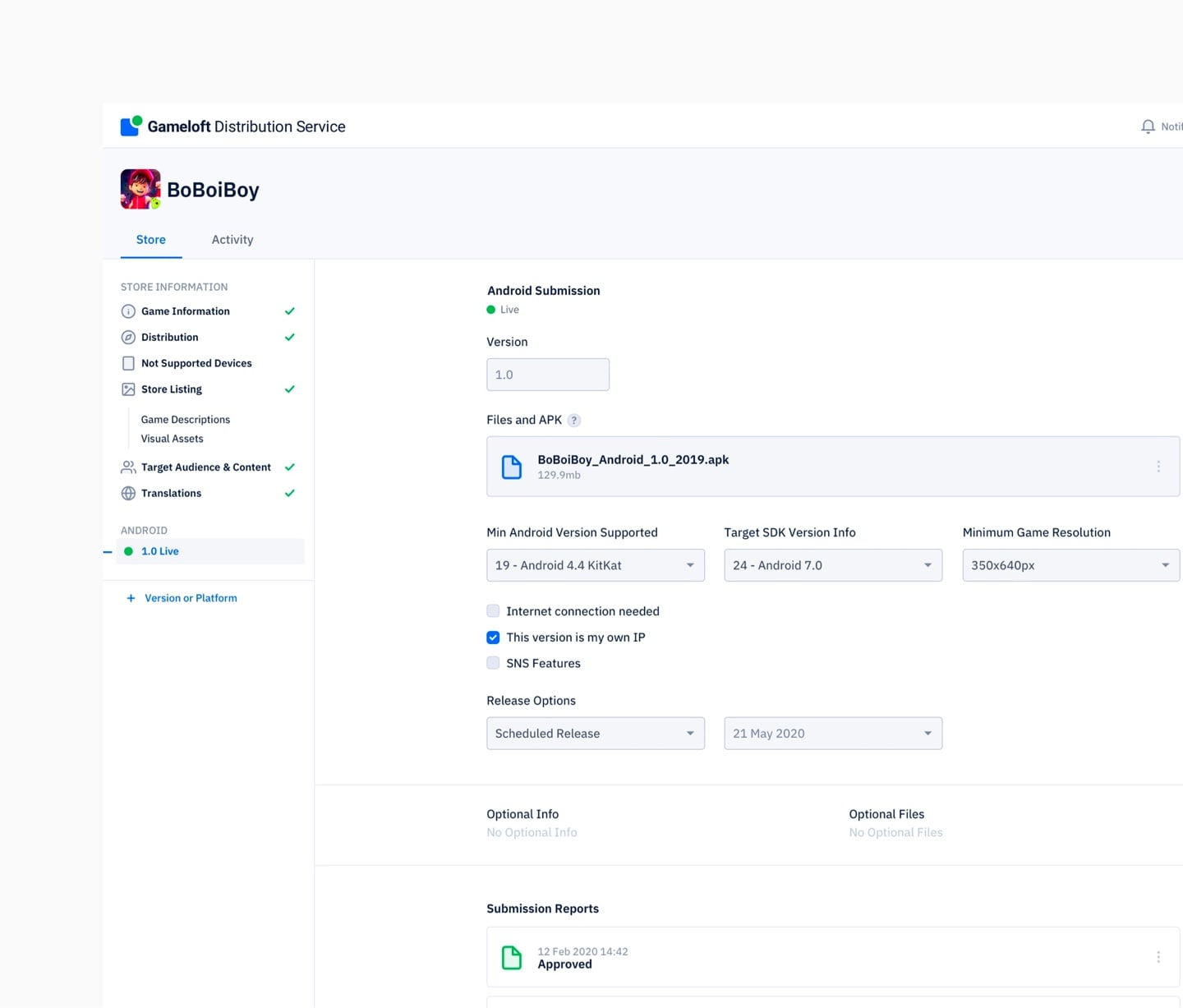This screenshot has width=1183, height=1008.
Task: Uncheck This version is my own IP
Action: [493, 637]
